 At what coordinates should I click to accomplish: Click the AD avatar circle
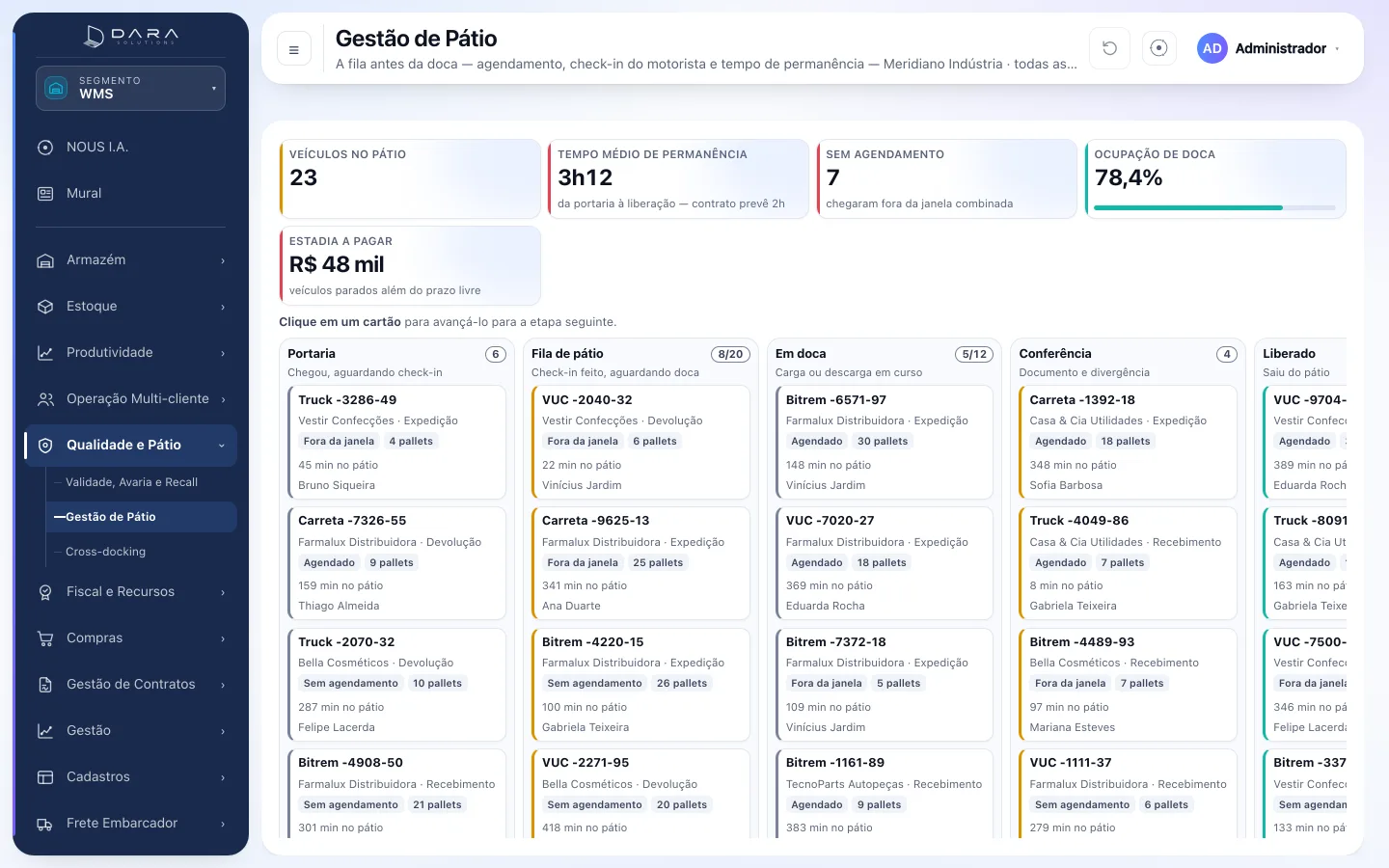1212,48
